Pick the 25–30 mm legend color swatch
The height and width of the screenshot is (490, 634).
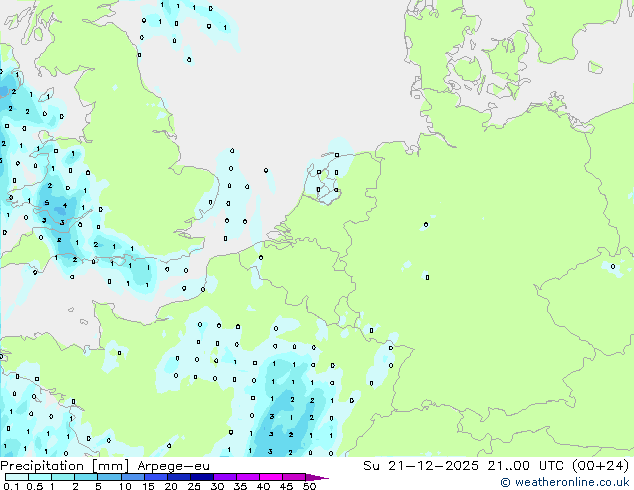point(202,477)
